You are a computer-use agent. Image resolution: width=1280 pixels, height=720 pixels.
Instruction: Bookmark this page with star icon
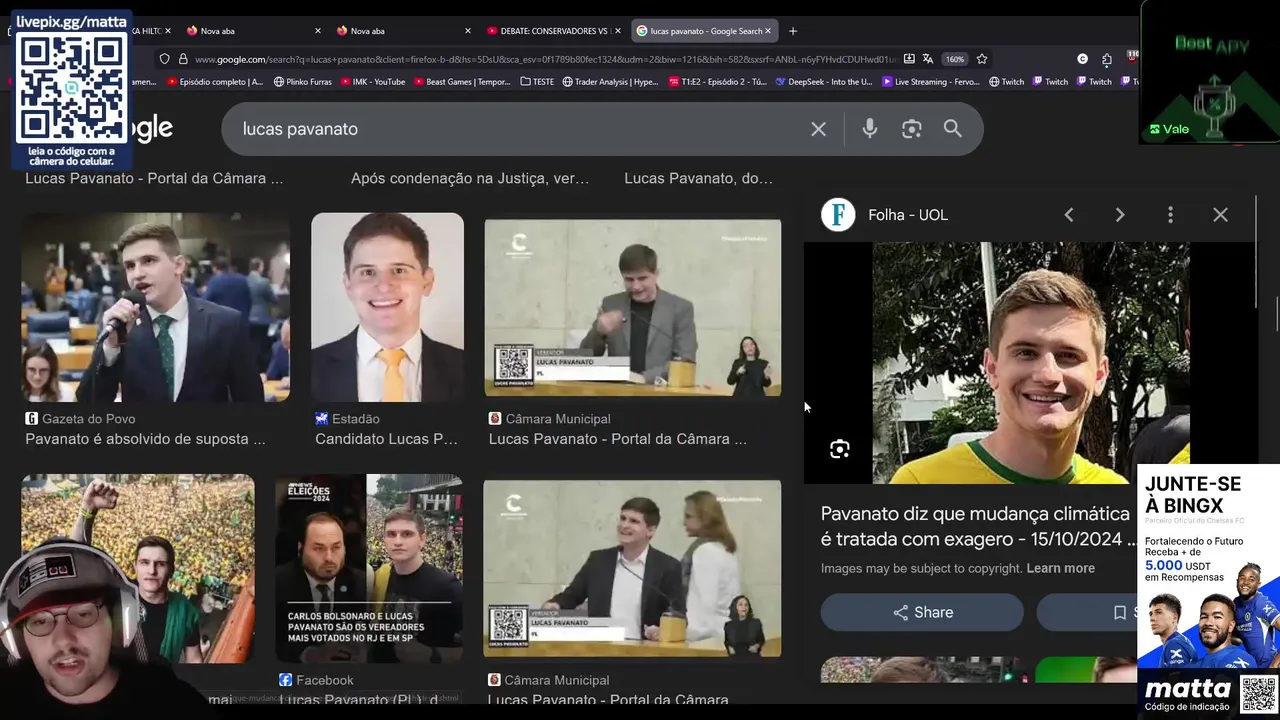coord(982,59)
